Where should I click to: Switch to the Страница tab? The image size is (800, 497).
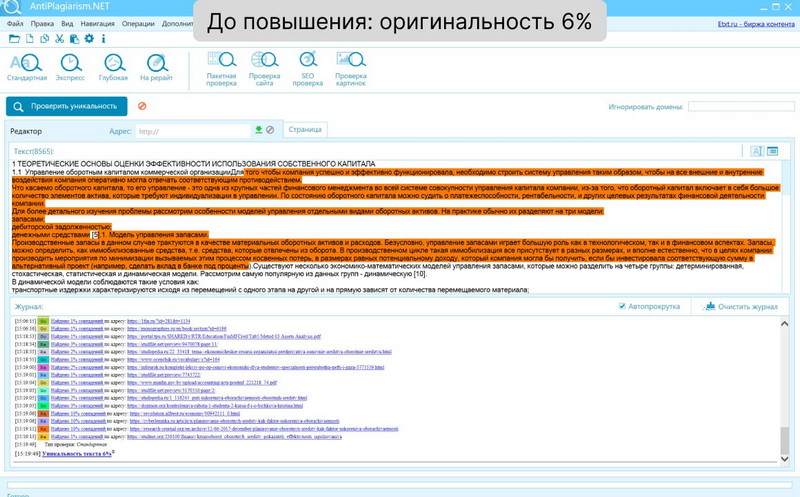click(x=305, y=130)
